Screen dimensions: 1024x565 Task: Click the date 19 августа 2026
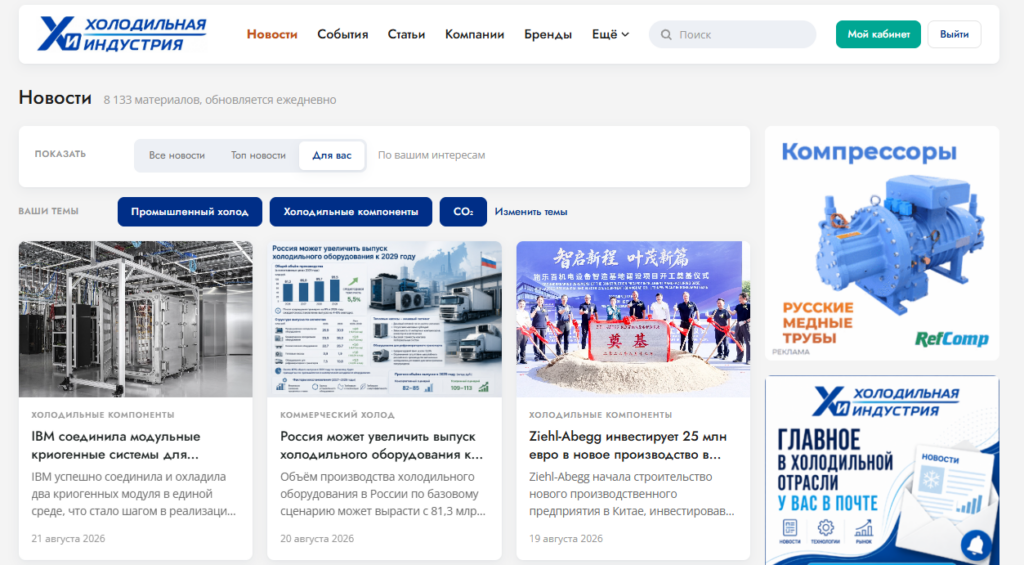click(x=566, y=538)
